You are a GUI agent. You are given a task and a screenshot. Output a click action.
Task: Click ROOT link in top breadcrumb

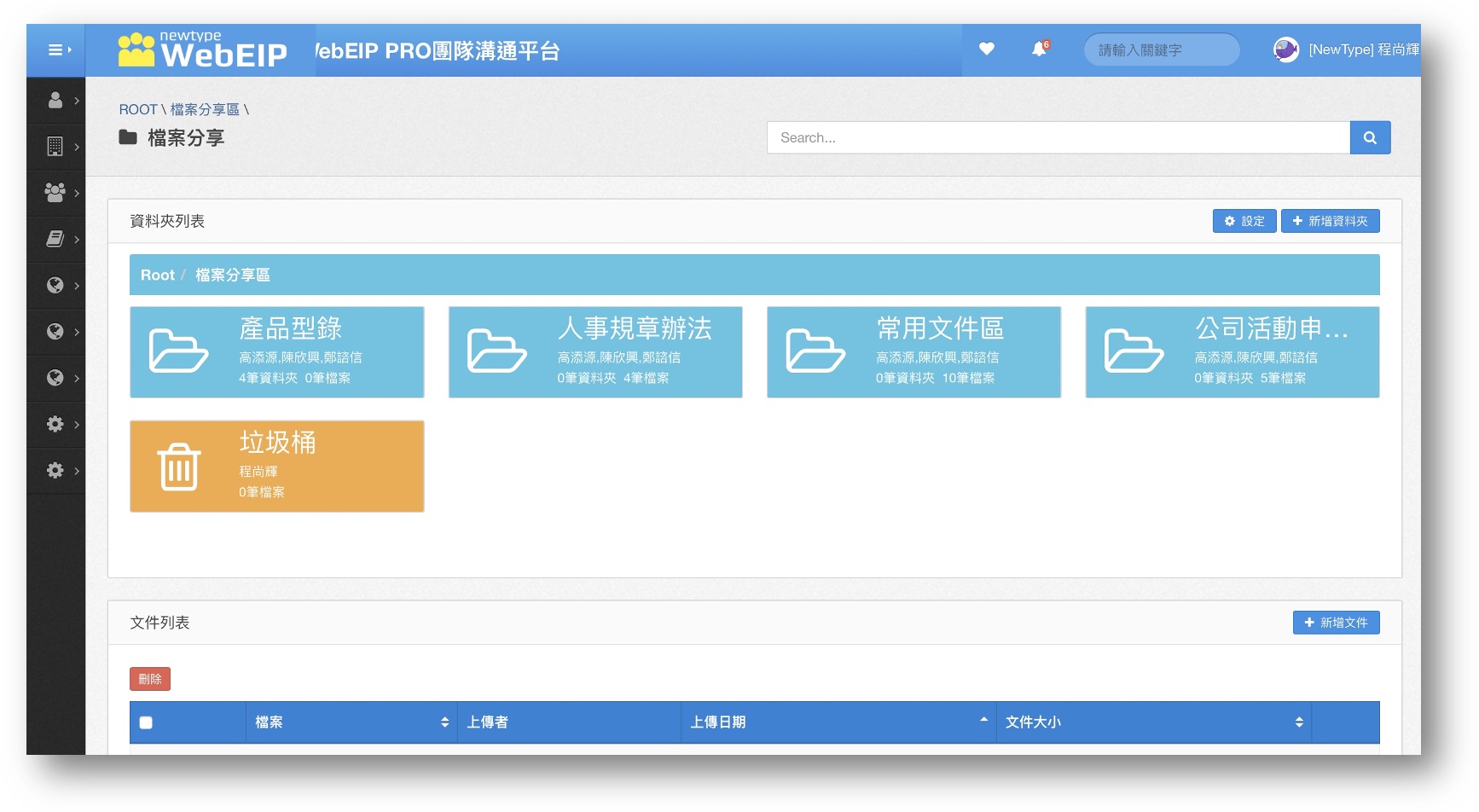(137, 109)
